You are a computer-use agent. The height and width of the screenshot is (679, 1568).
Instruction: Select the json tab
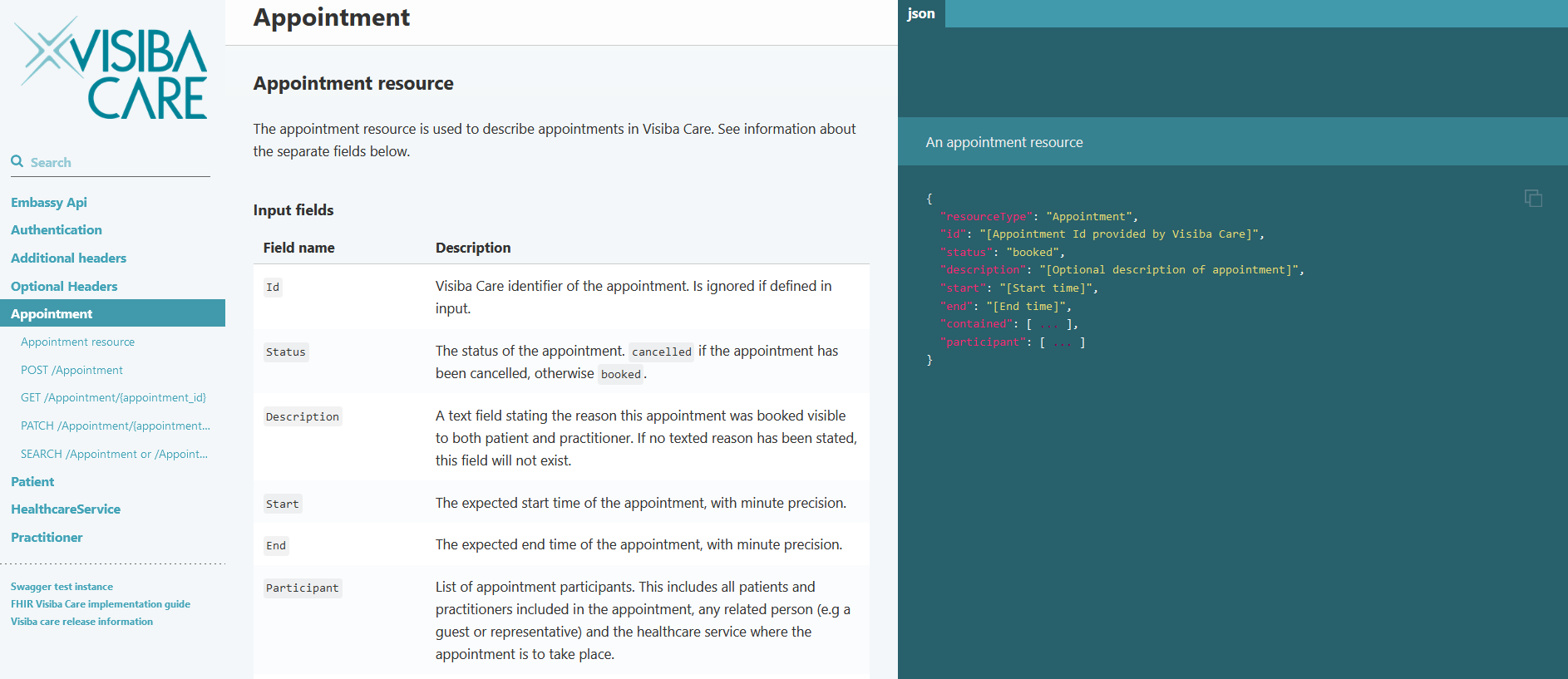921,13
